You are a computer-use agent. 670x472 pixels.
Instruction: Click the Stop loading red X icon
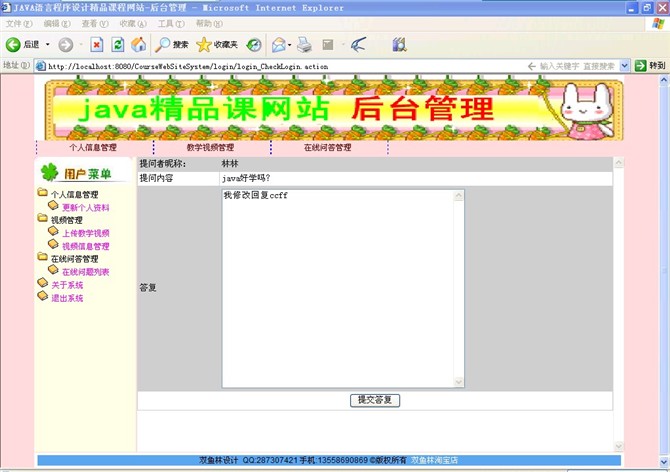[96, 45]
